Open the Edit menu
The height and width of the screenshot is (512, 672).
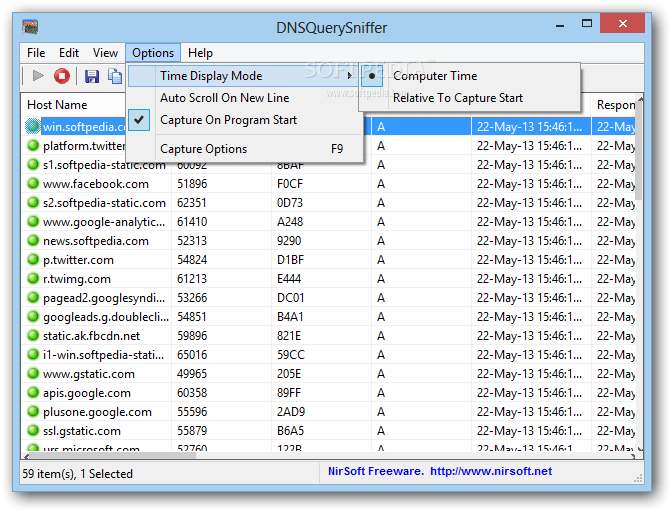tap(69, 53)
